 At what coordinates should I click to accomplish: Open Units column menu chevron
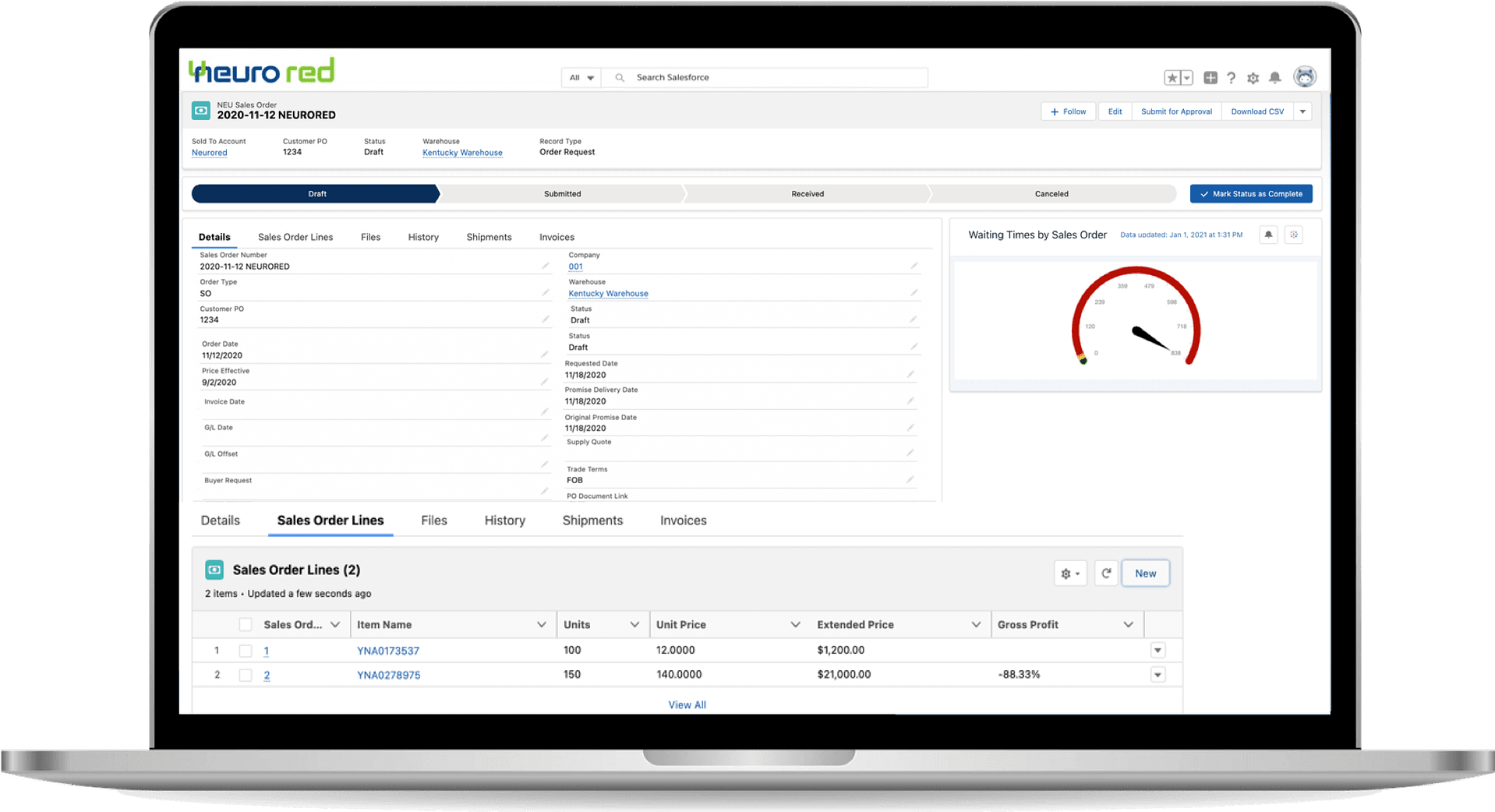coord(634,625)
